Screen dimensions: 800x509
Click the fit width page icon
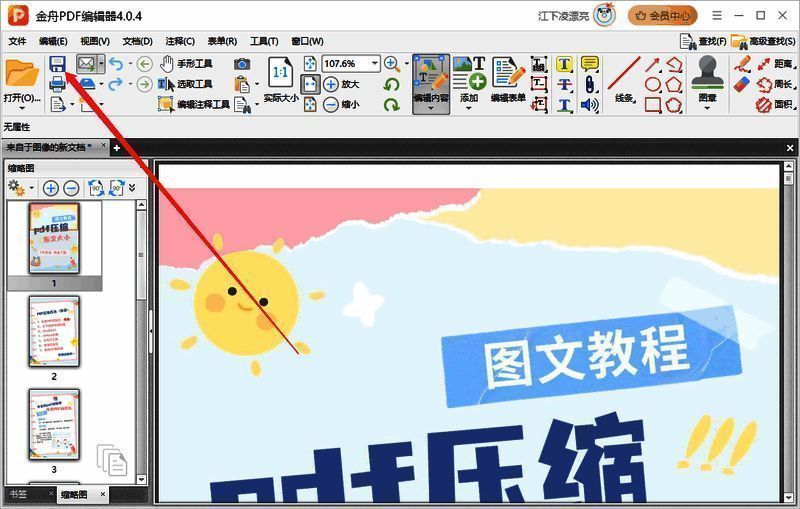tap(310, 84)
